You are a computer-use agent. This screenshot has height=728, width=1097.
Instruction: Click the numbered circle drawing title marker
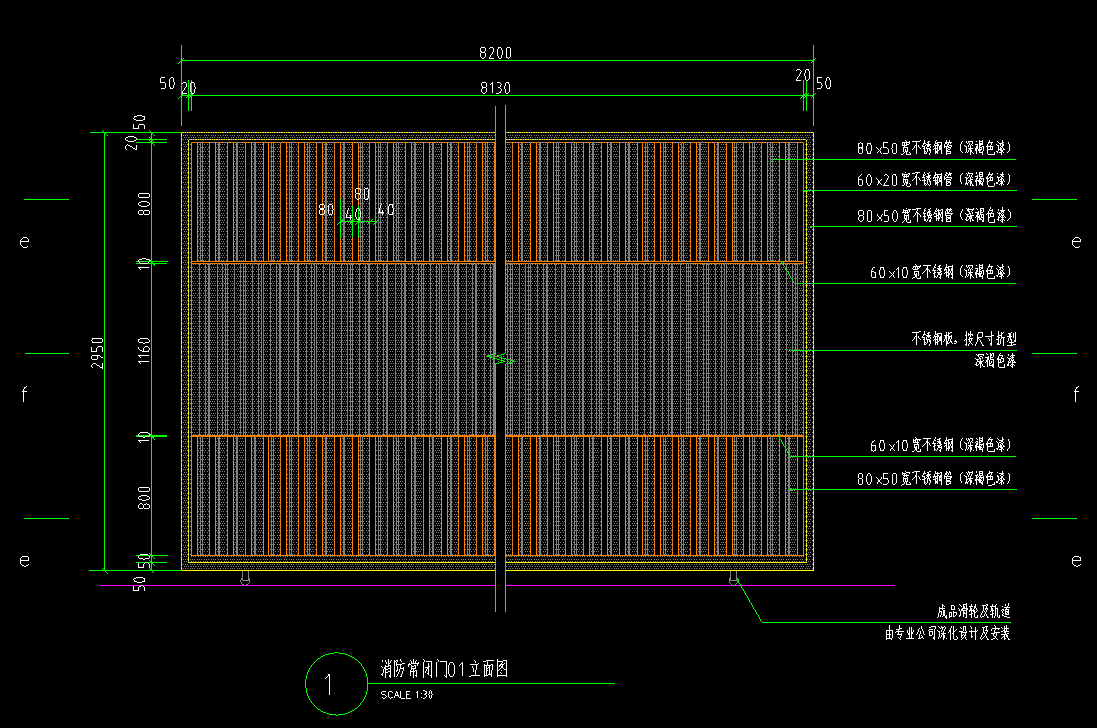coord(332,684)
